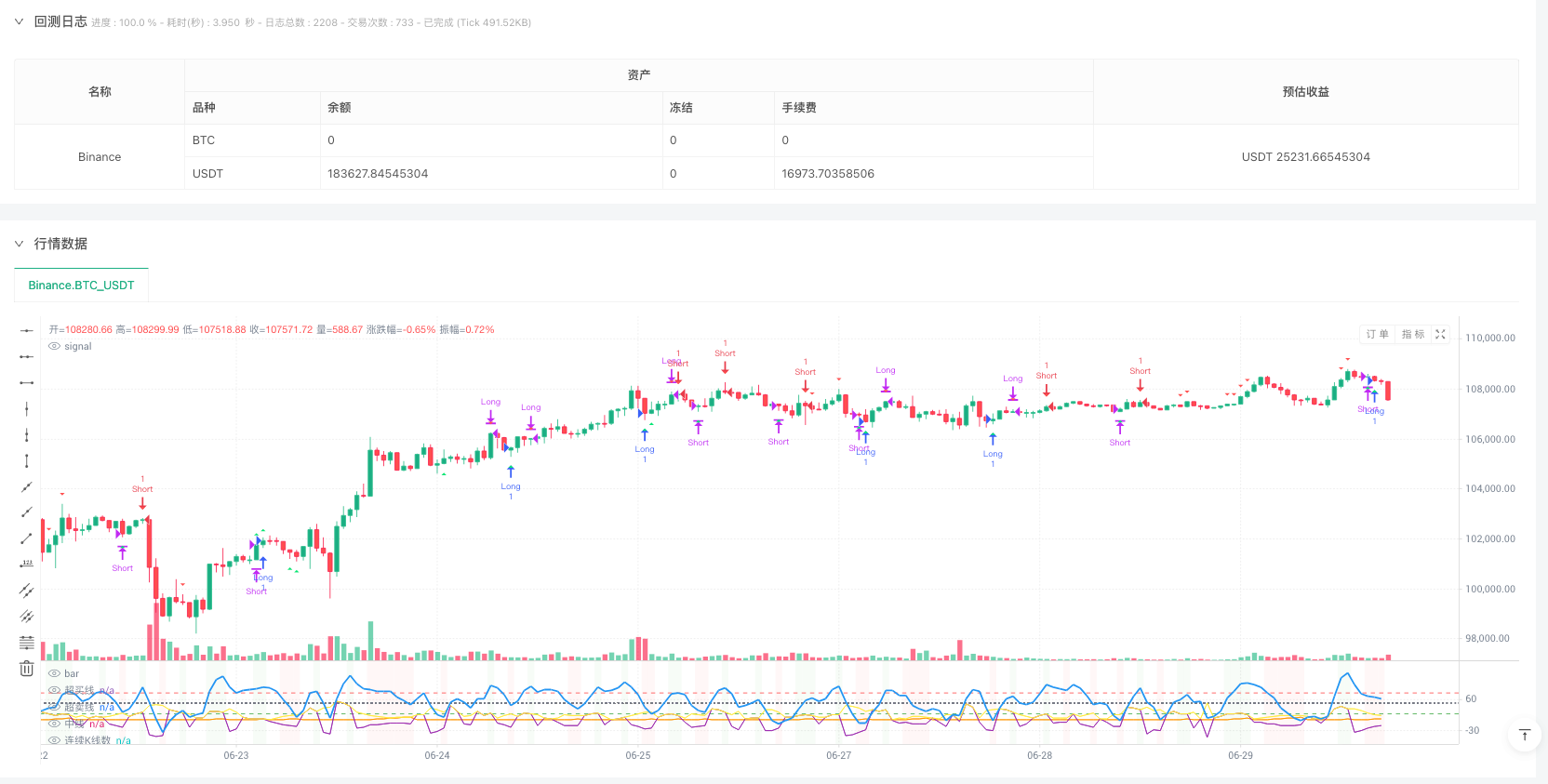Collapse the 行情数据 section

[x=19, y=244]
